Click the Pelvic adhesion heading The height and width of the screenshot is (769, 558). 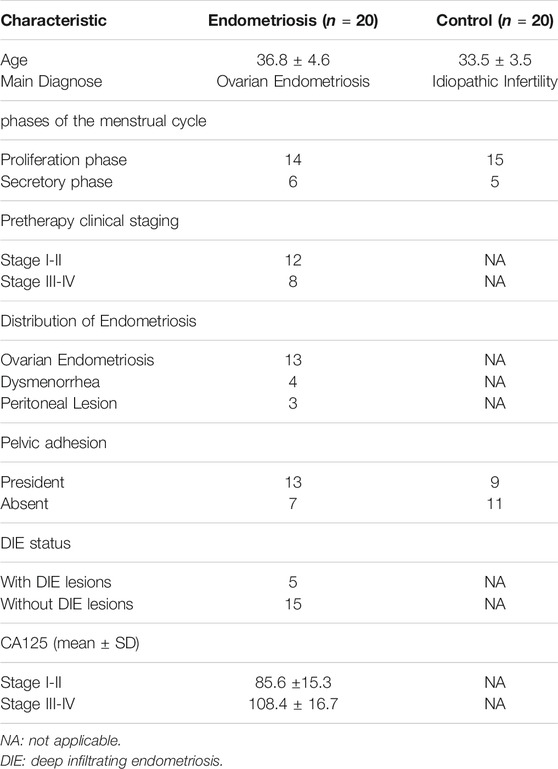[x=53, y=443]
